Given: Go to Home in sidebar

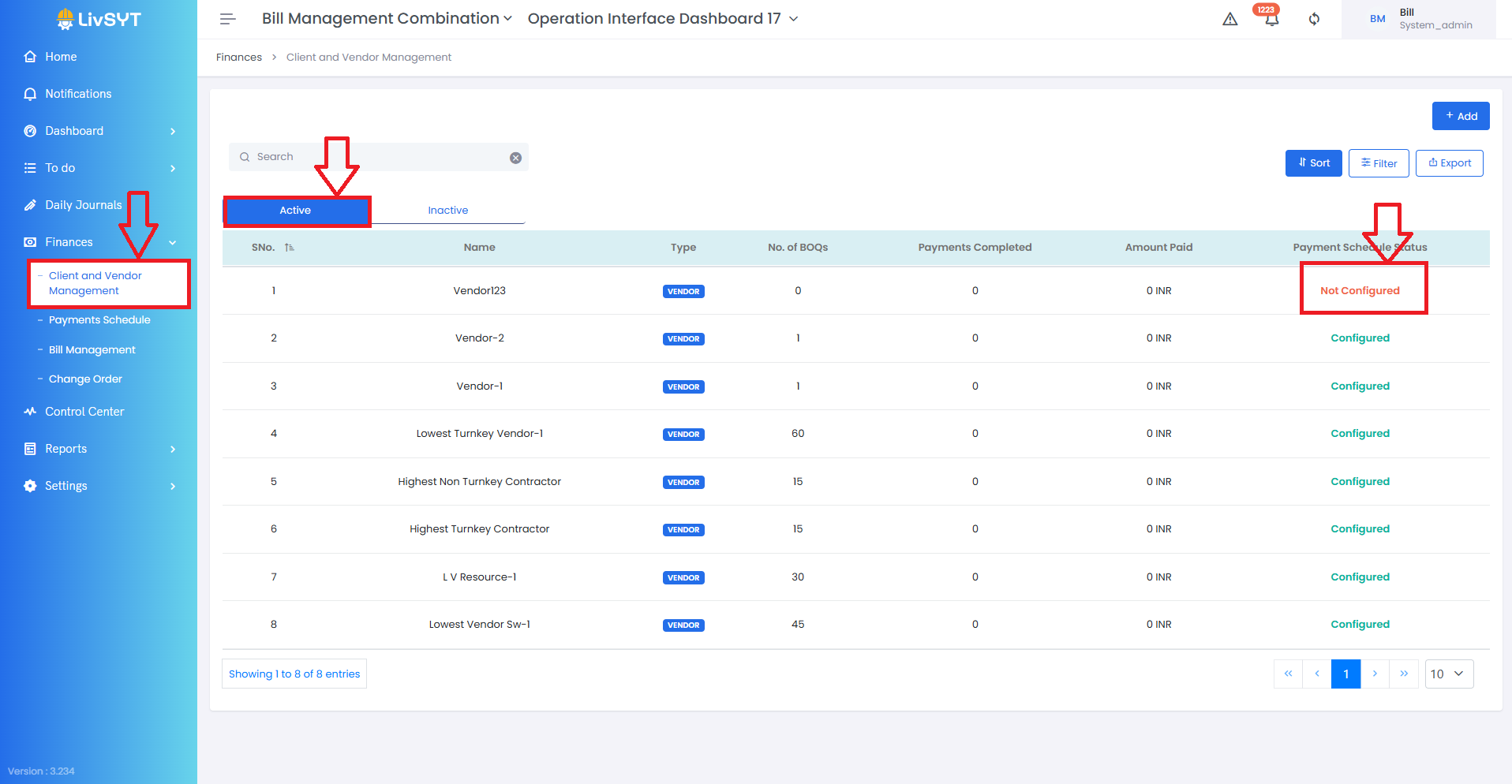Looking at the screenshot, I should coord(61,57).
